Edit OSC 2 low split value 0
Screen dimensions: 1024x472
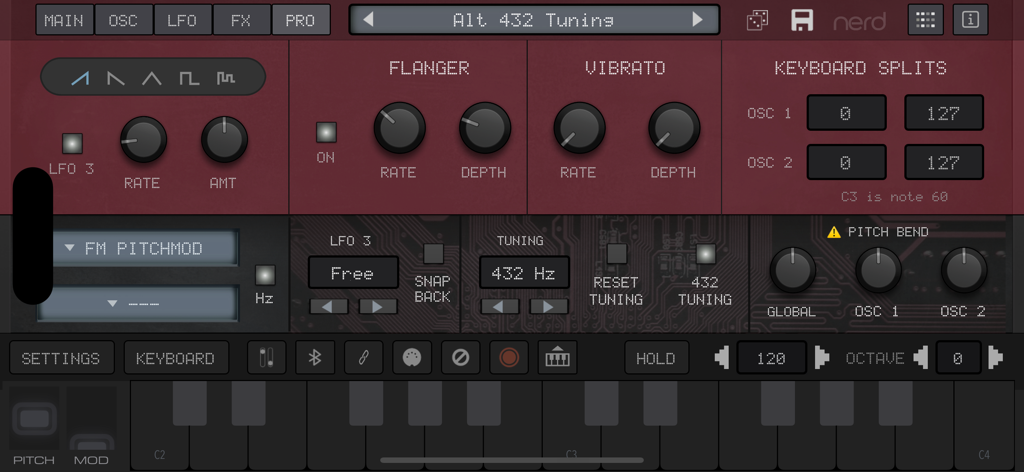point(846,162)
